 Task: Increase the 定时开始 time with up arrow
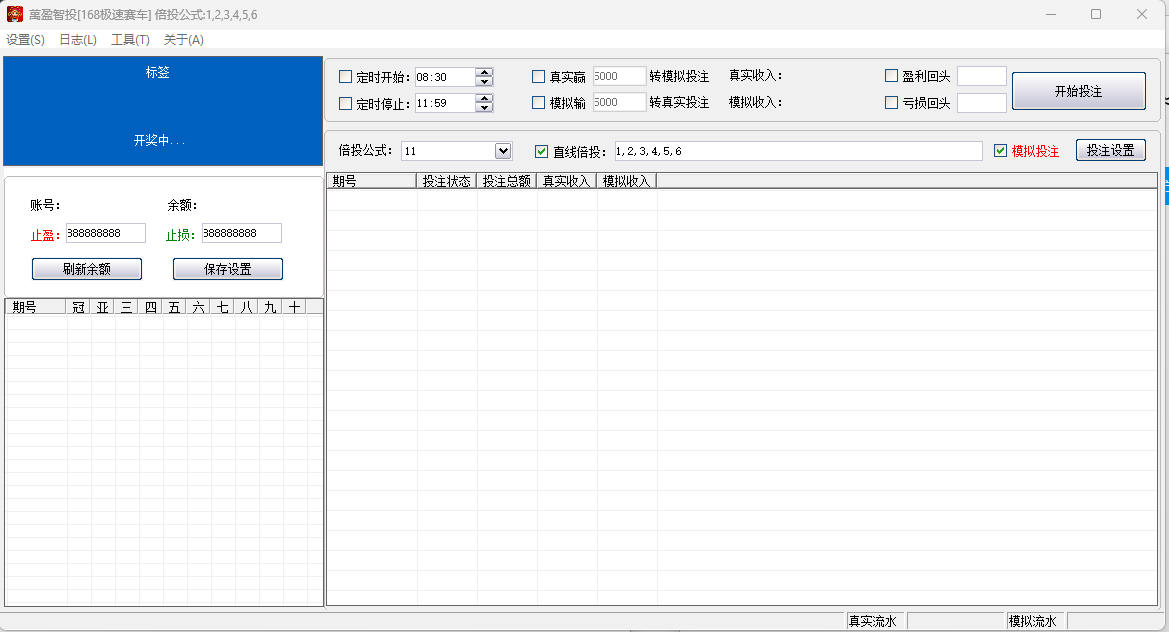485,72
